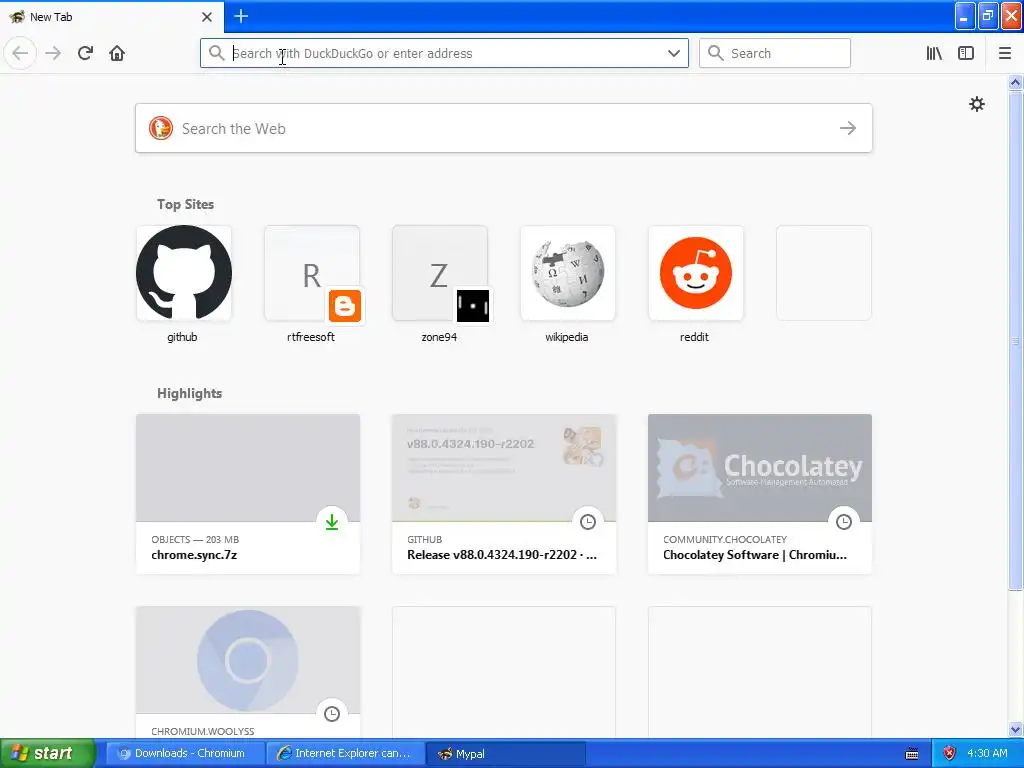Click the history clock icon on Chocolatey card

tap(844, 522)
